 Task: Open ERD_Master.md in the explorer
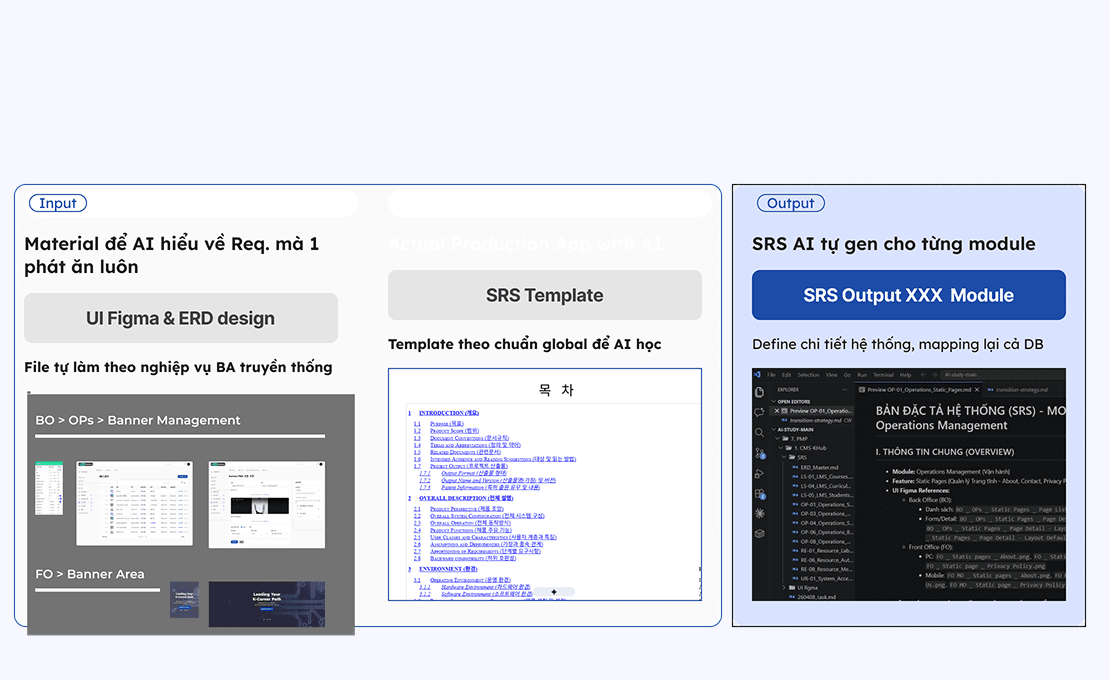(816, 467)
